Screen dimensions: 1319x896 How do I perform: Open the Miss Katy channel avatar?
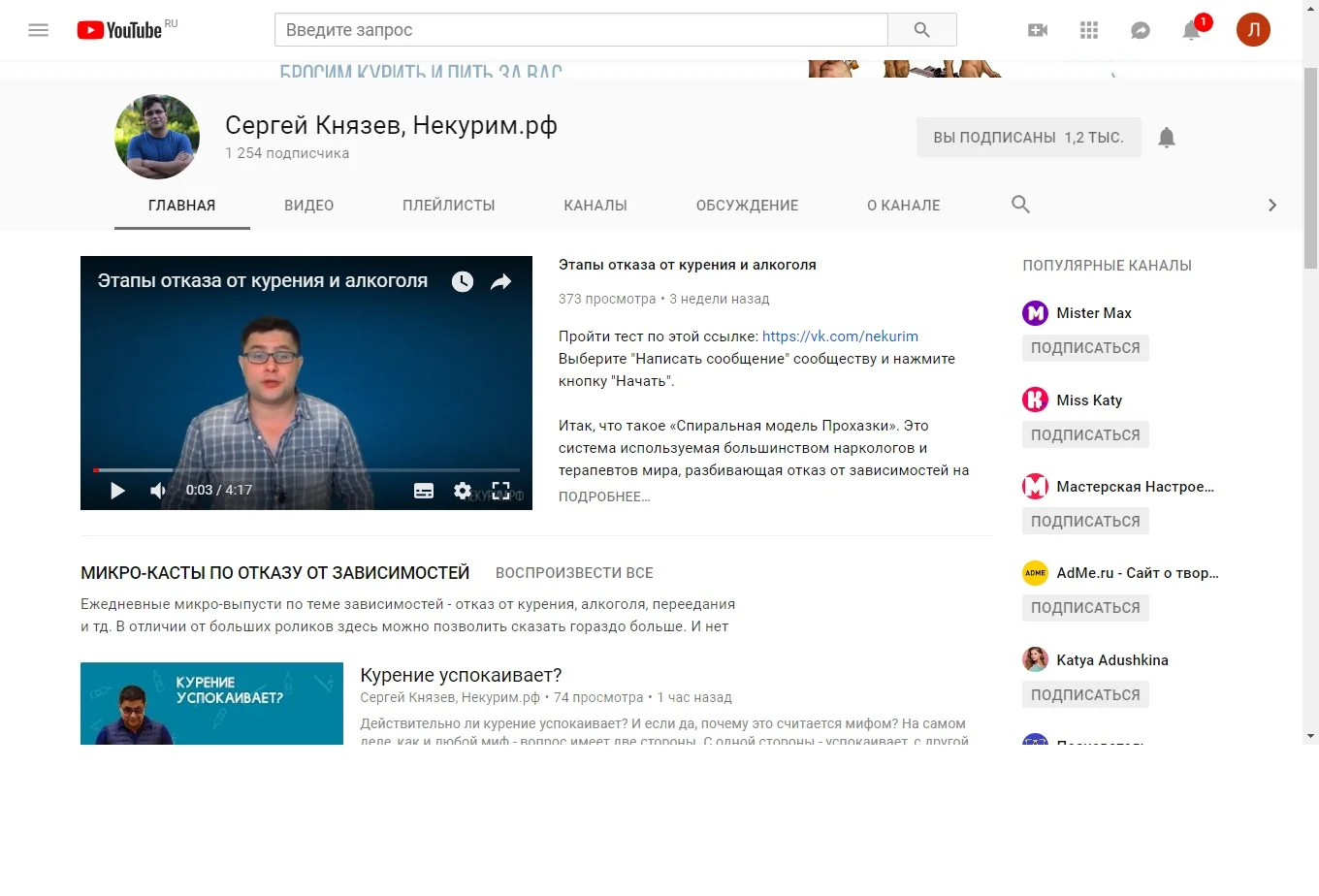[x=1036, y=400]
